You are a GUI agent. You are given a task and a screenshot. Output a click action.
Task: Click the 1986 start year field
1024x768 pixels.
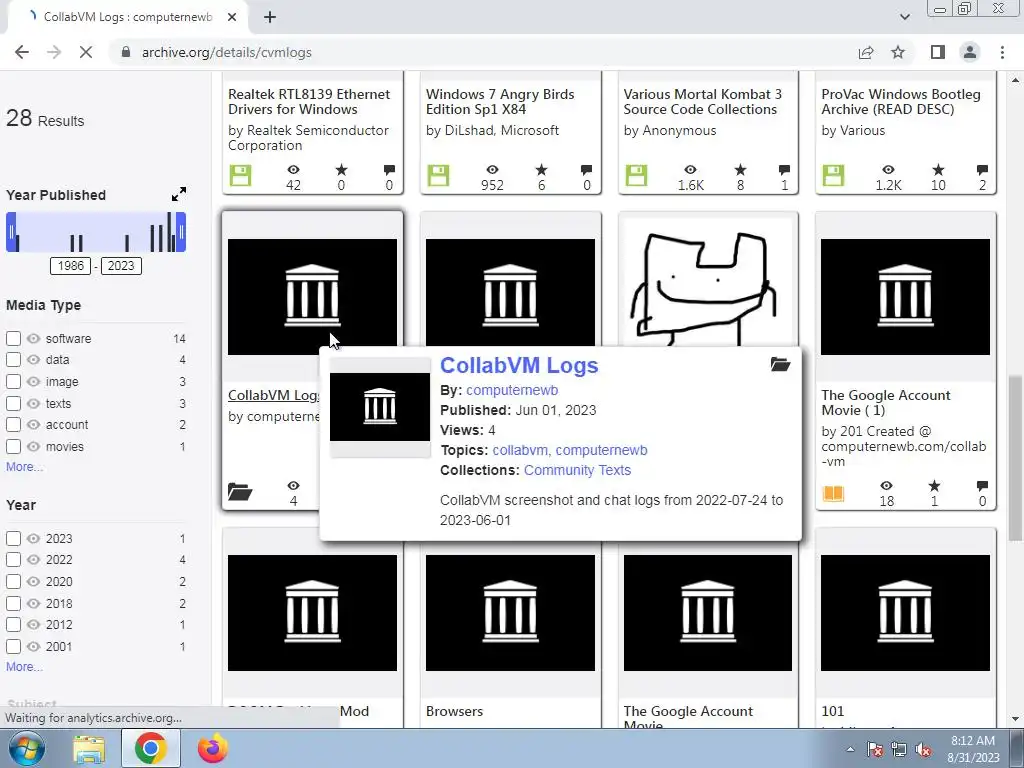click(71, 266)
